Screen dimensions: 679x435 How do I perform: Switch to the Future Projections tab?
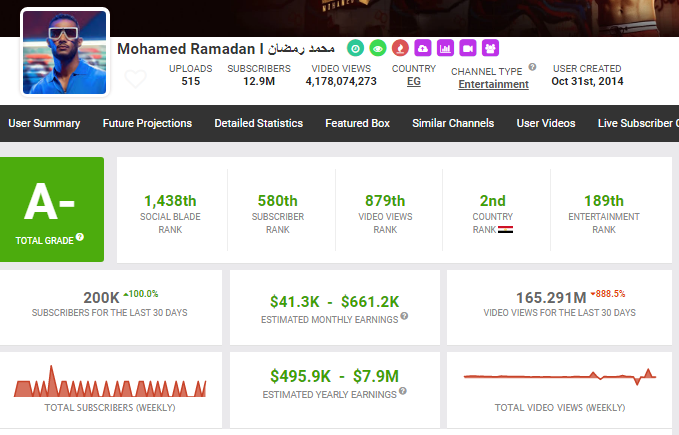tap(147, 123)
